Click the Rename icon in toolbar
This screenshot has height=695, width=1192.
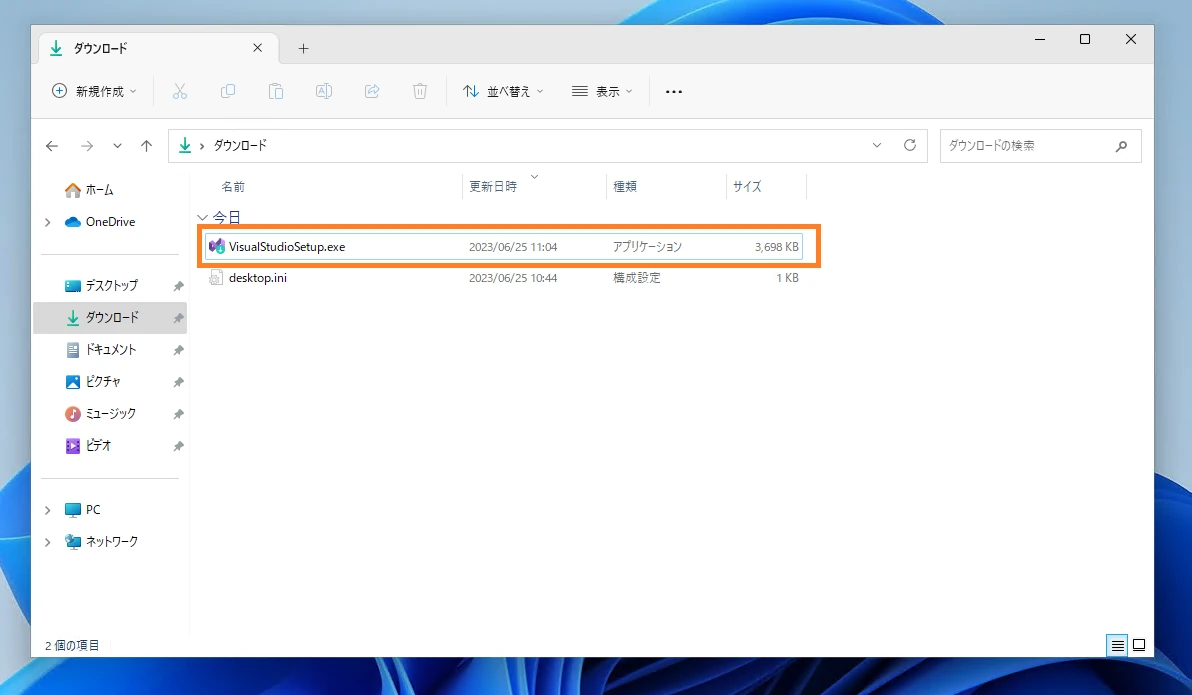click(x=324, y=91)
